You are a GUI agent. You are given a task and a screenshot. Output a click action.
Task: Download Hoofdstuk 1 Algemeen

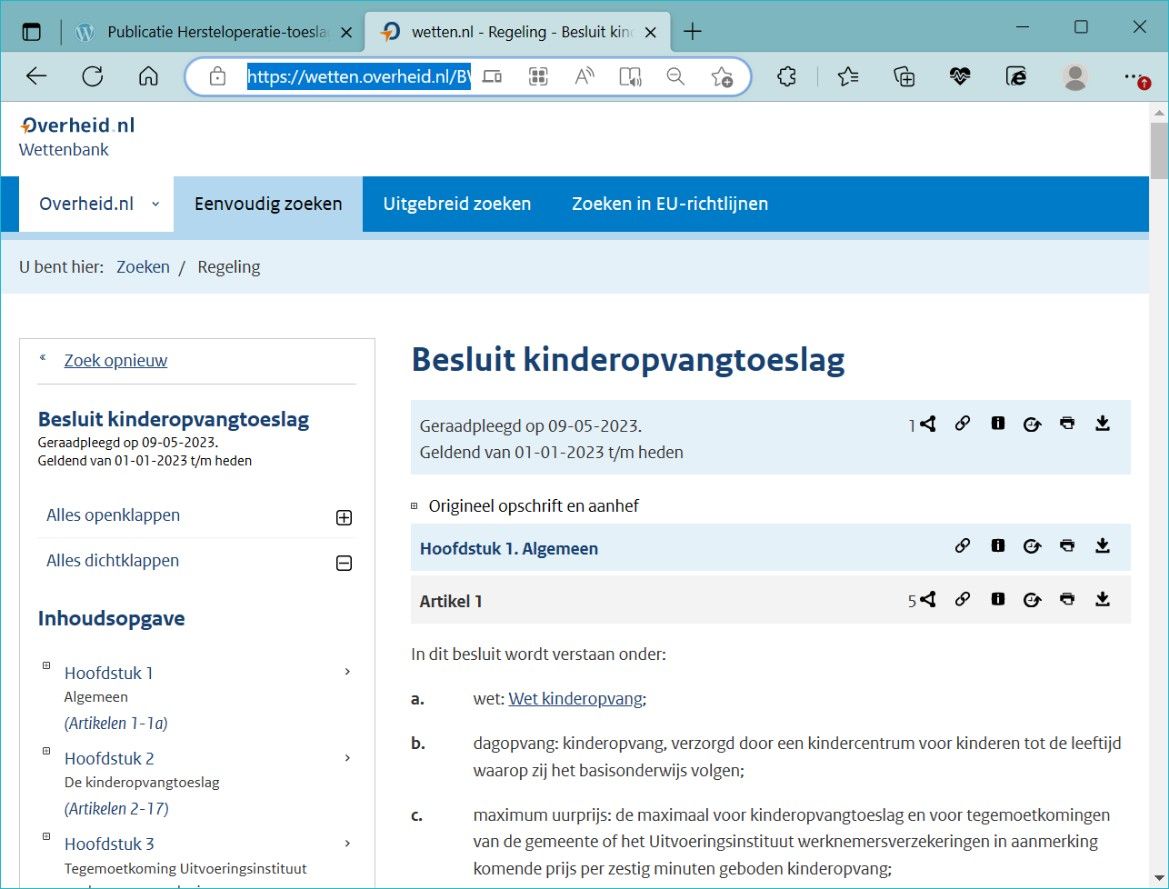(x=1103, y=546)
